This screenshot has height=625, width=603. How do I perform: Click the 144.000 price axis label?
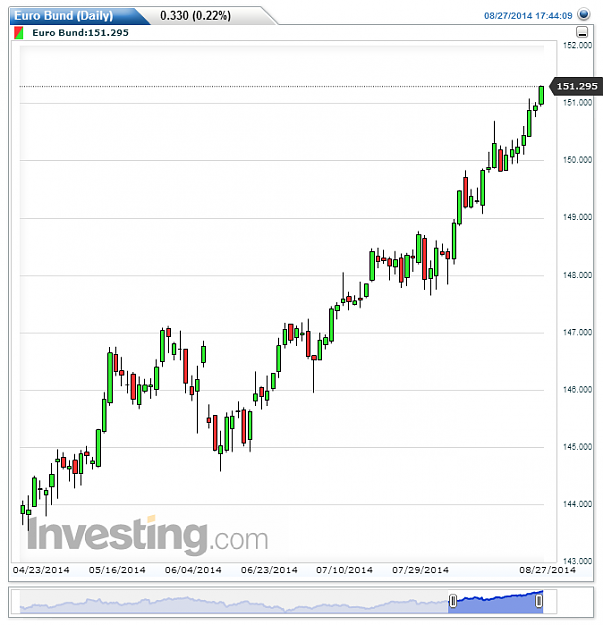(x=577, y=504)
